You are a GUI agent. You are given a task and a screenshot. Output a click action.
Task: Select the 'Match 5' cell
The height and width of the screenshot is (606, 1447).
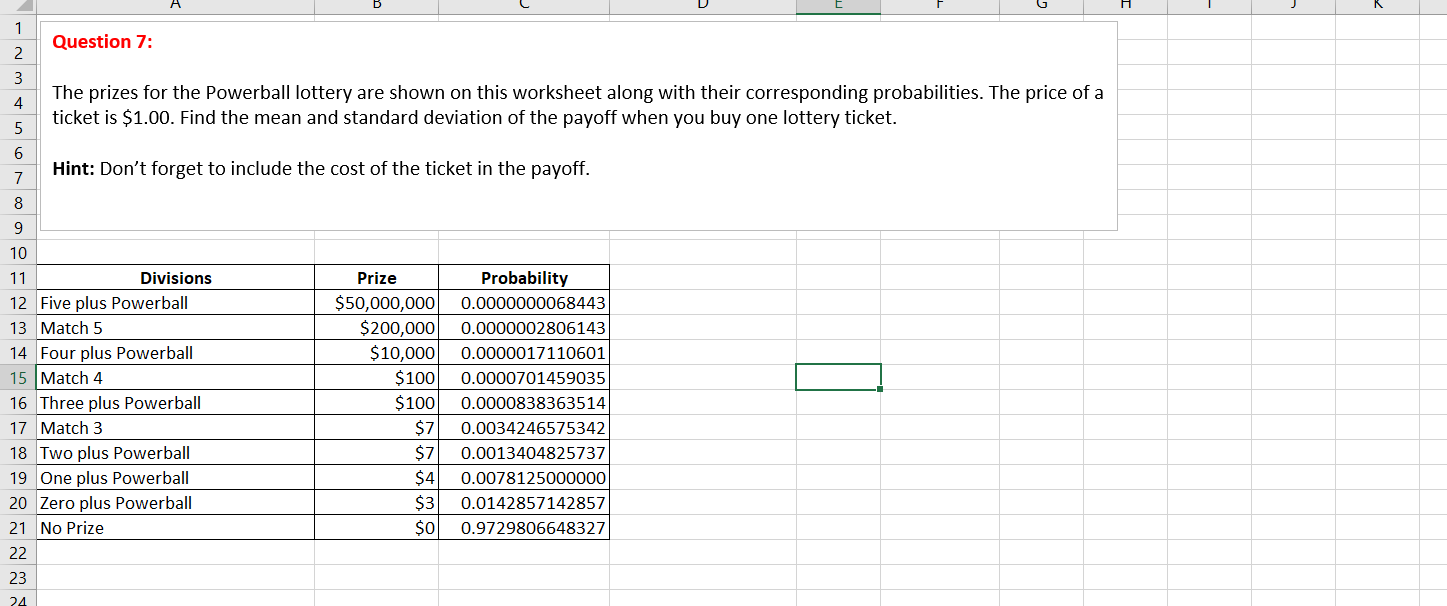click(x=176, y=328)
